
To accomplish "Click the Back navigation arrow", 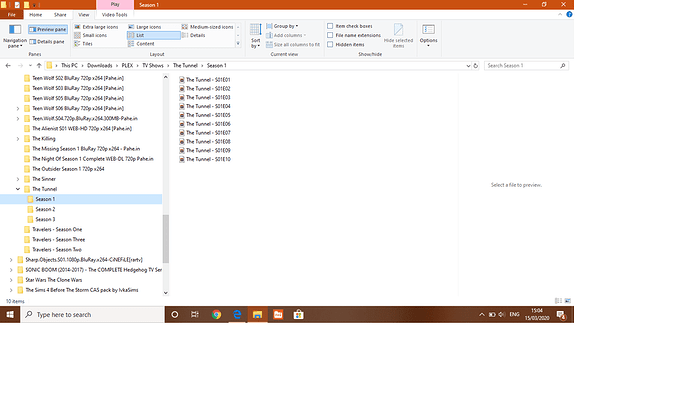I will pos(8,66).
